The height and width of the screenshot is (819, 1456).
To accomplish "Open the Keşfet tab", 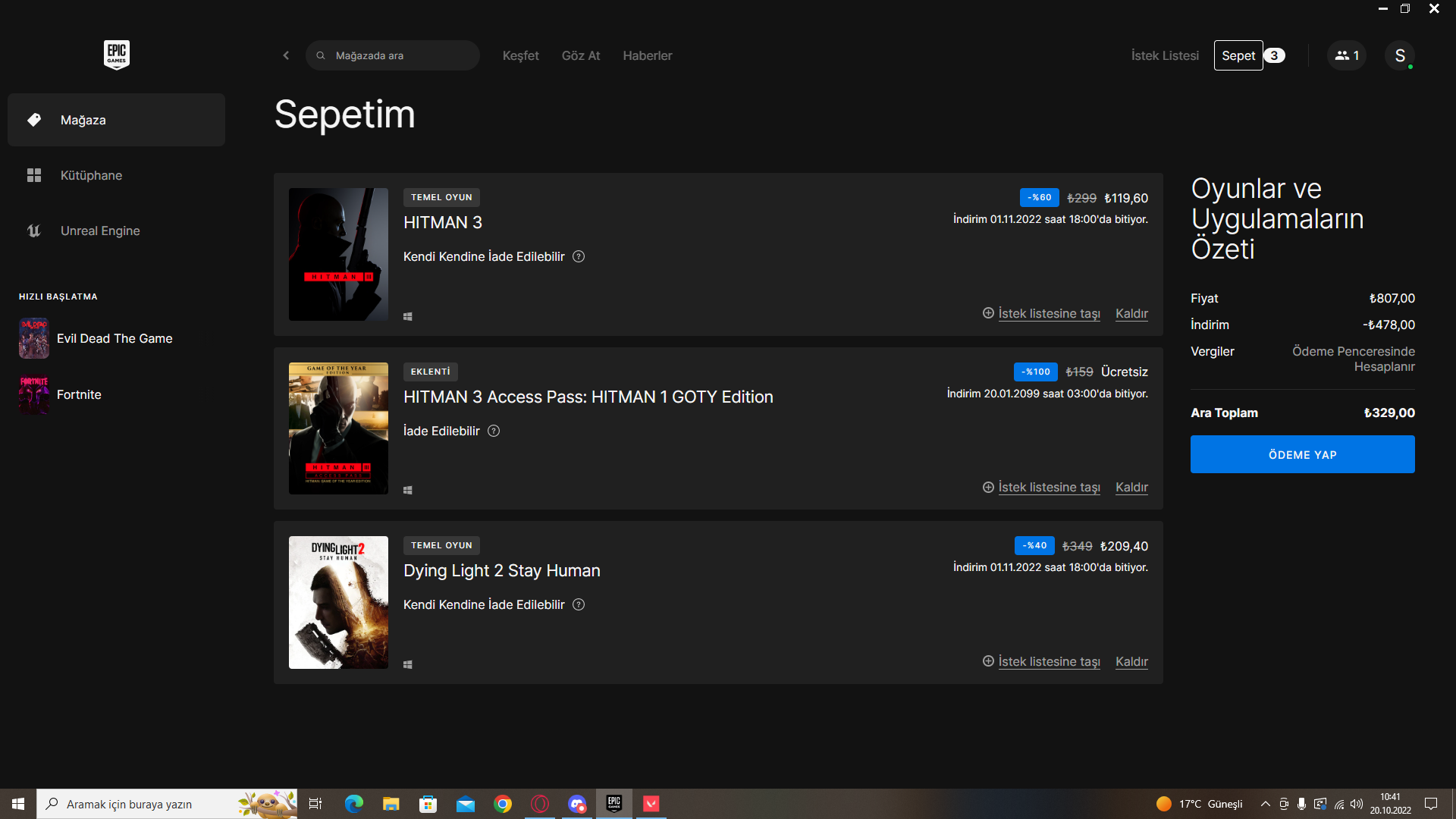I will 520,55.
